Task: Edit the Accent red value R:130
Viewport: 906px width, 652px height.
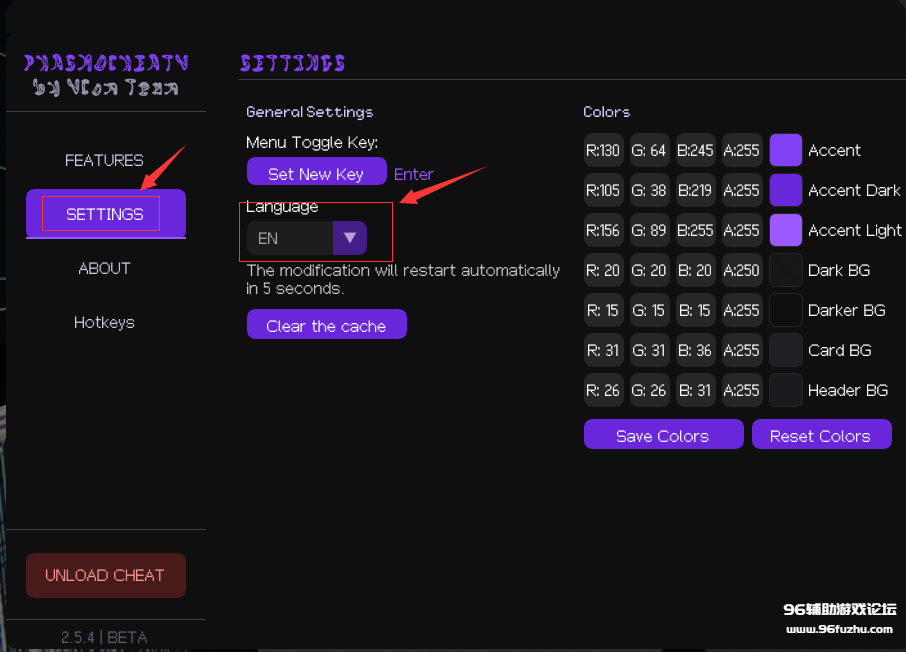Action: 603,150
